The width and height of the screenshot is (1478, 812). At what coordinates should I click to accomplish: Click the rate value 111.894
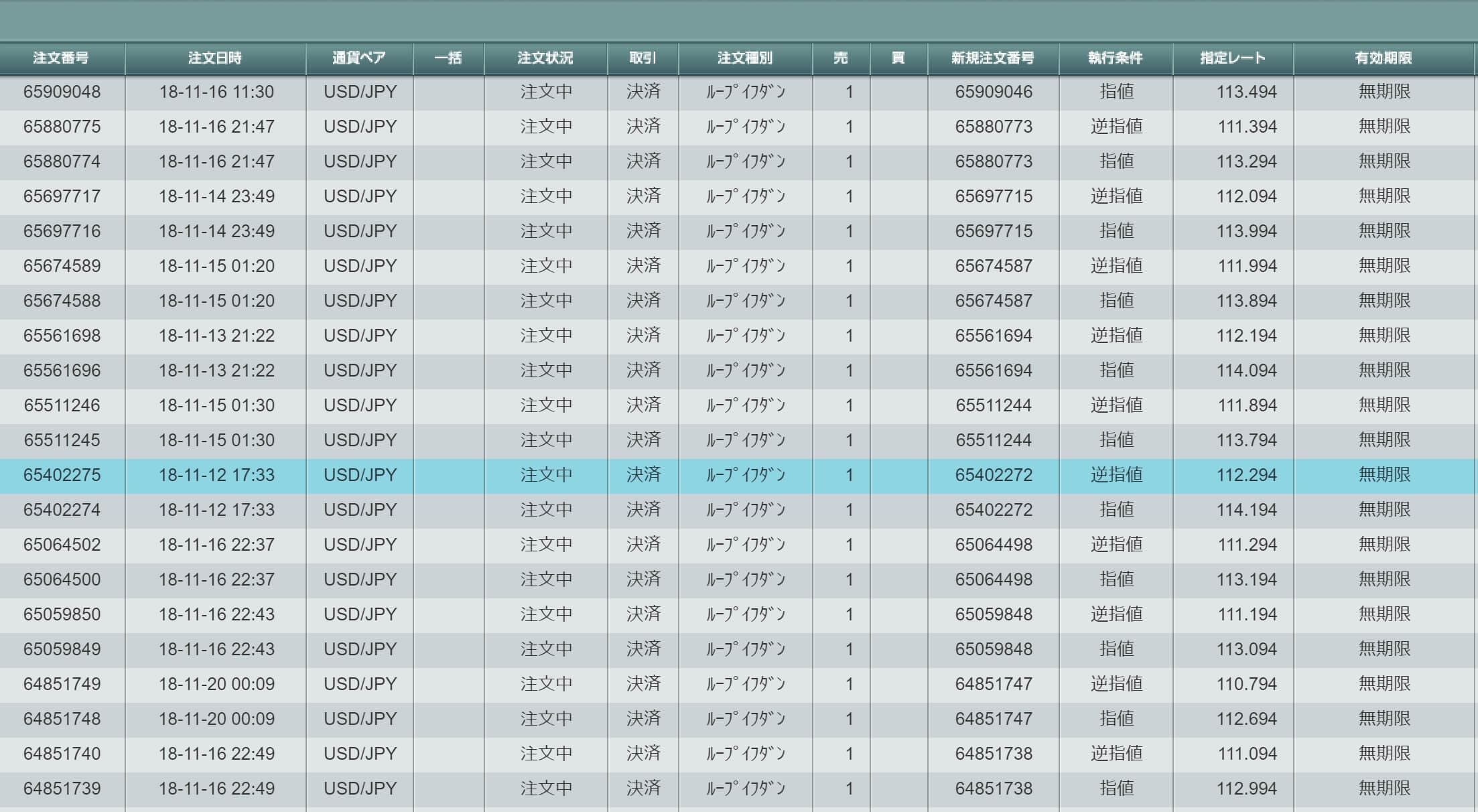(x=1247, y=405)
